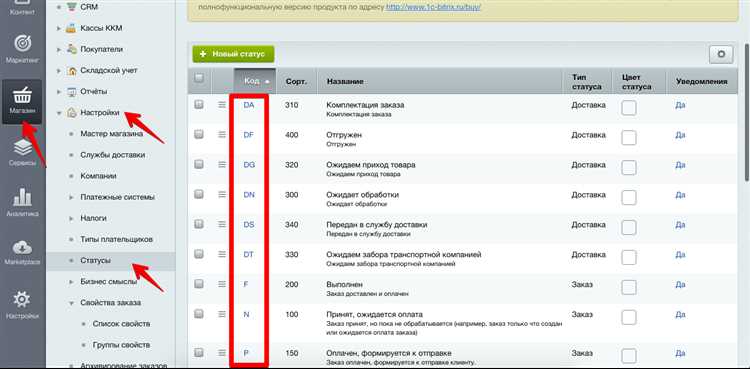Click the Отчёты monitor icon

(x=71, y=91)
